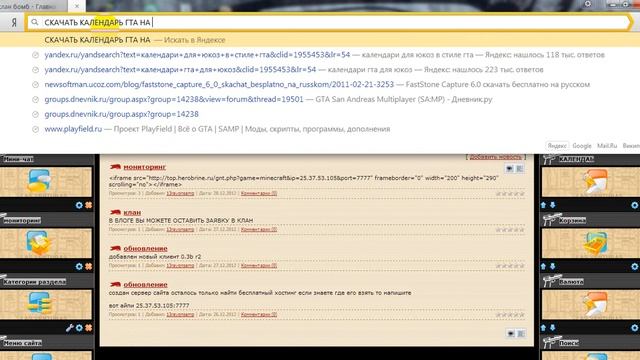Screen dimensions: 640x360
Task: Open "обновление" post about created site server
Action: [x=145, y=284]
